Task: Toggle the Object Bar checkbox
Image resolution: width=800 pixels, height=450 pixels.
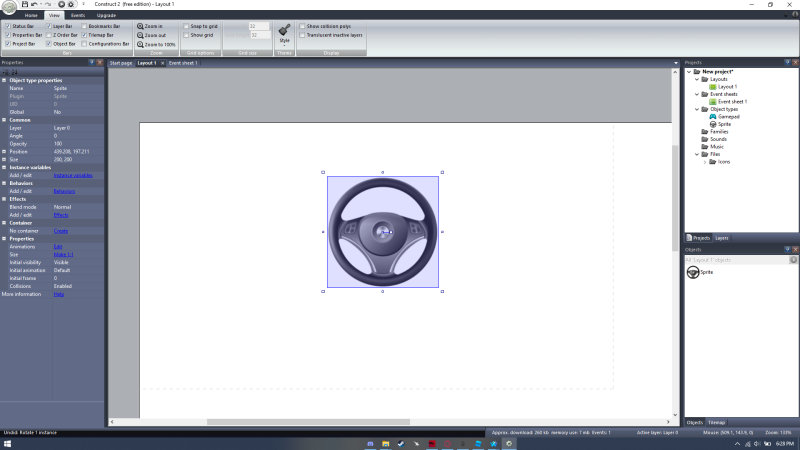Action: pos(49,44)
